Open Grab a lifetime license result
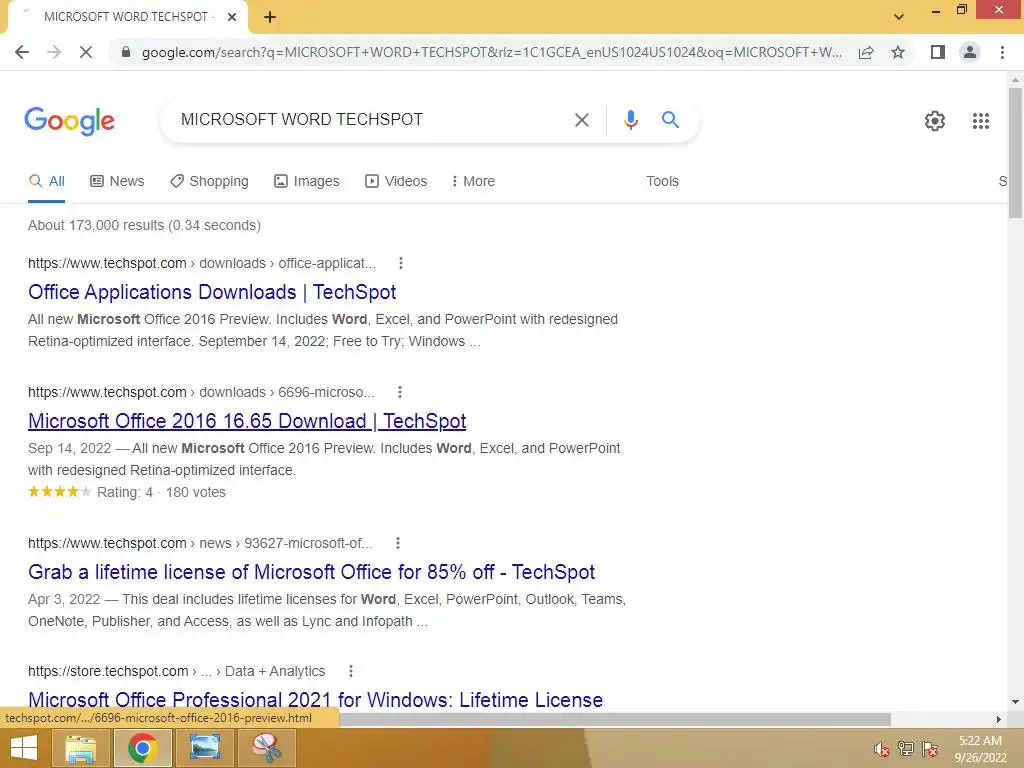The width and height of the screenshot is (1024, 768). tap(312, 572)
